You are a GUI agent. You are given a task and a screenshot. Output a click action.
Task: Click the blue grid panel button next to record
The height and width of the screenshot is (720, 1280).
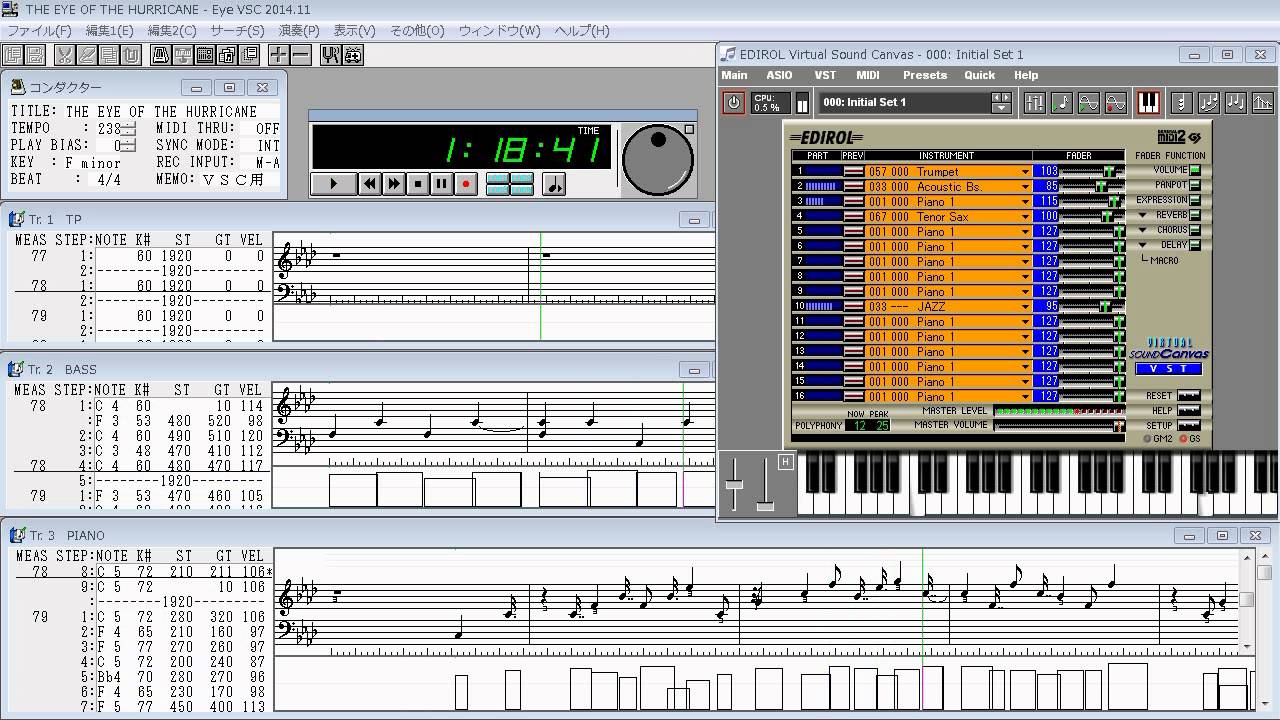510,183
